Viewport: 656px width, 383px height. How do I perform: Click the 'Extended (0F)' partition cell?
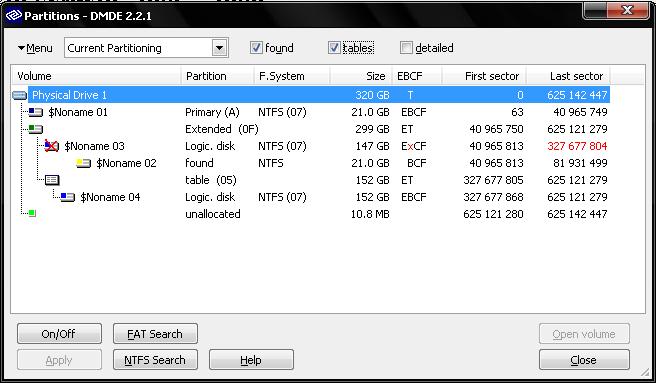(x=222, y=129)
